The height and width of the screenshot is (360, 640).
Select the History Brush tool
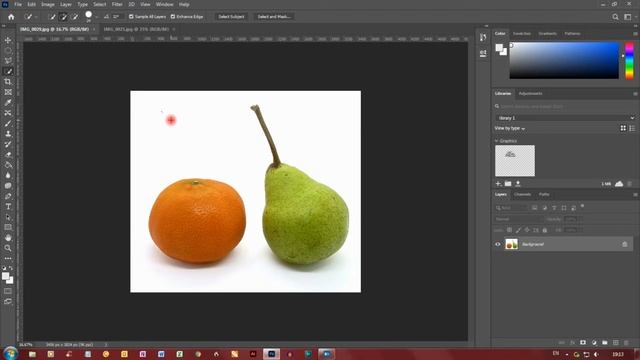[x=8, y=144]
